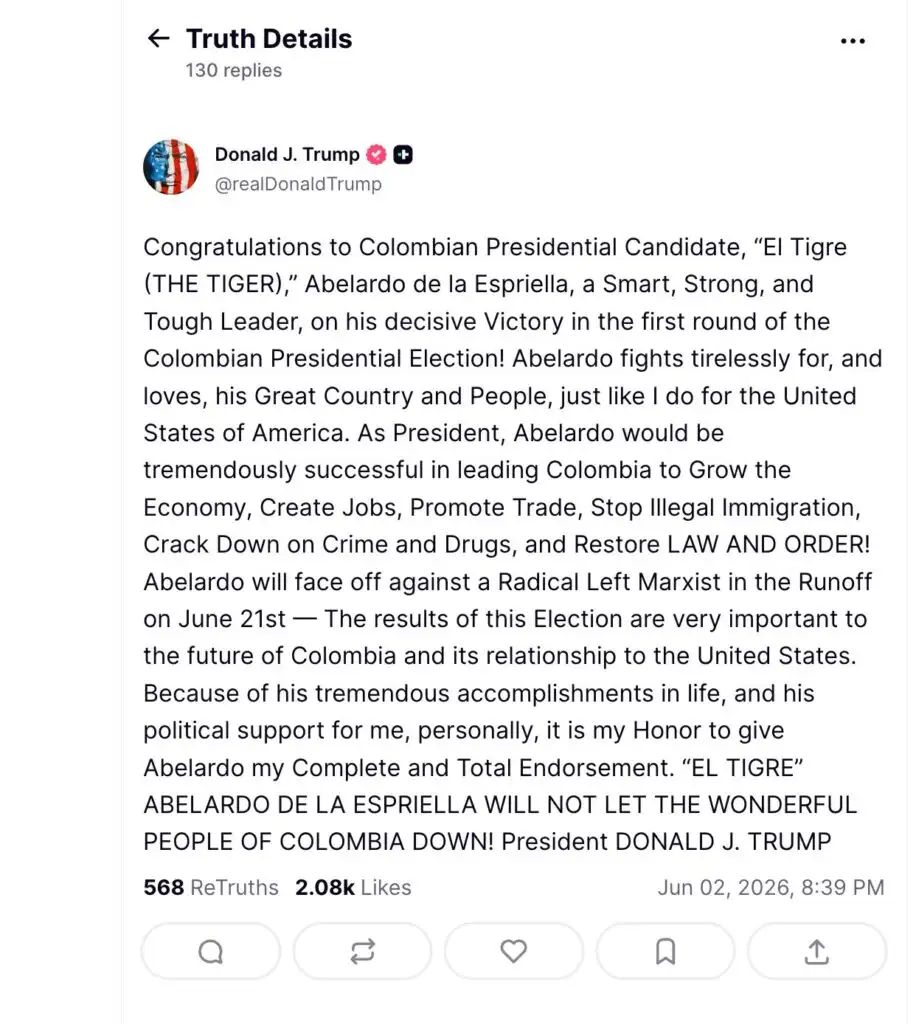View the 2.08k Likes list
Screen dimensions: 916x1024
(353, 888)
